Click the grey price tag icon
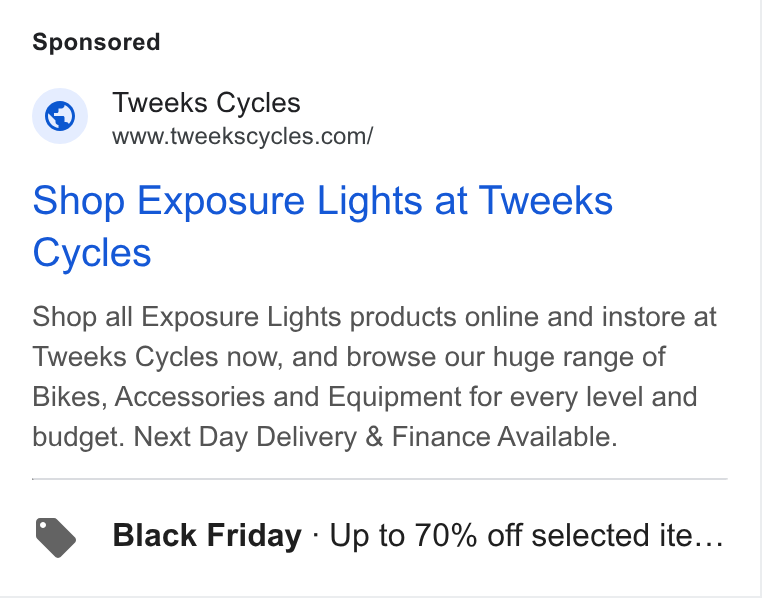762x598 pixels. (x=56, y=538)
